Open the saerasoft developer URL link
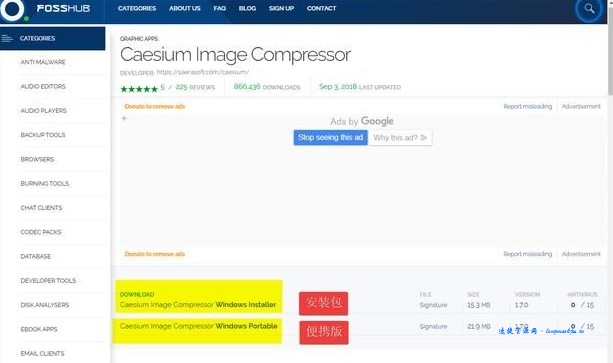The image size is (613, 363). [x=203, y=72]
